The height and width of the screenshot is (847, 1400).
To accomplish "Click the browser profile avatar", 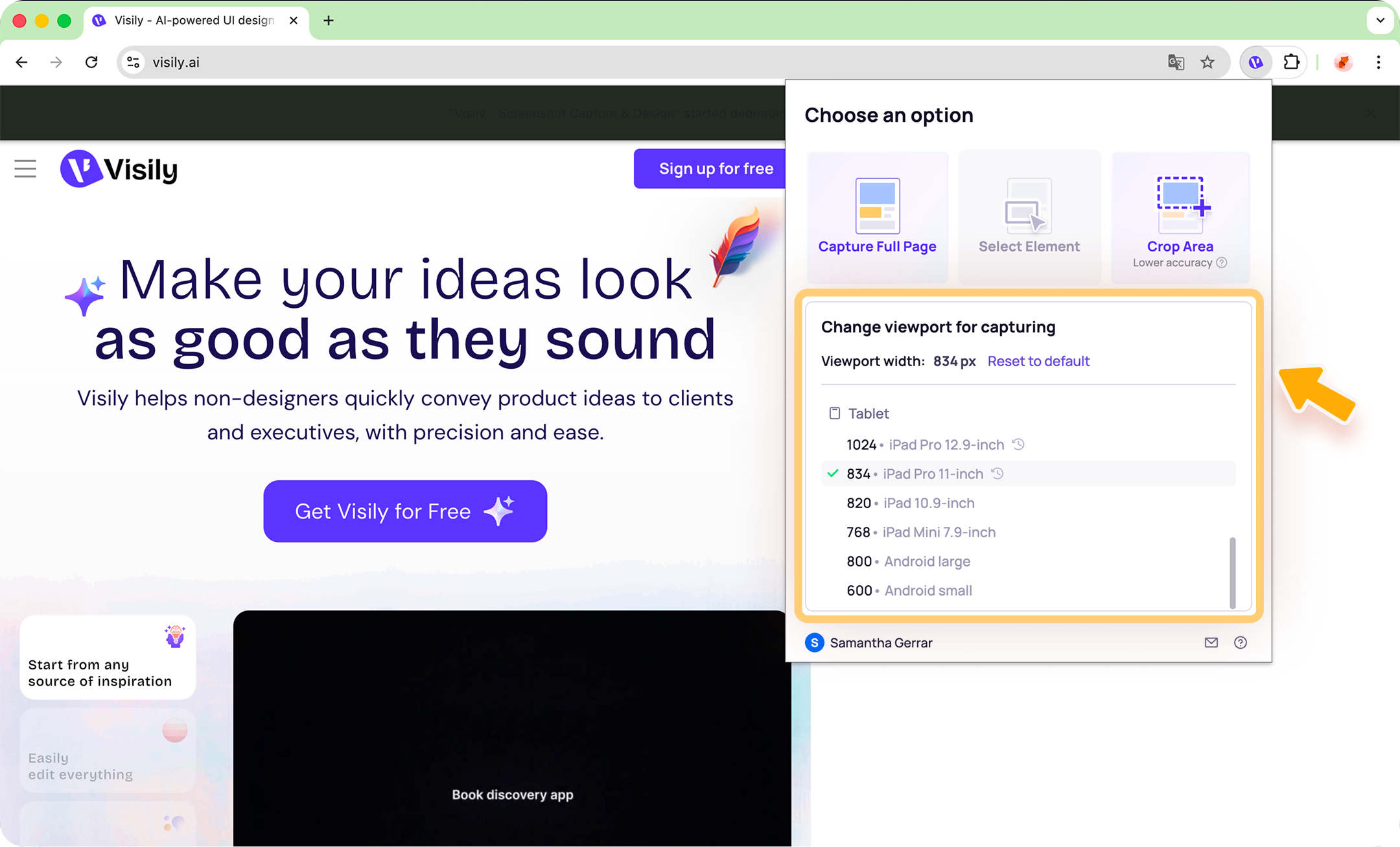I will pyautogui.click(x=1343, y=62).
